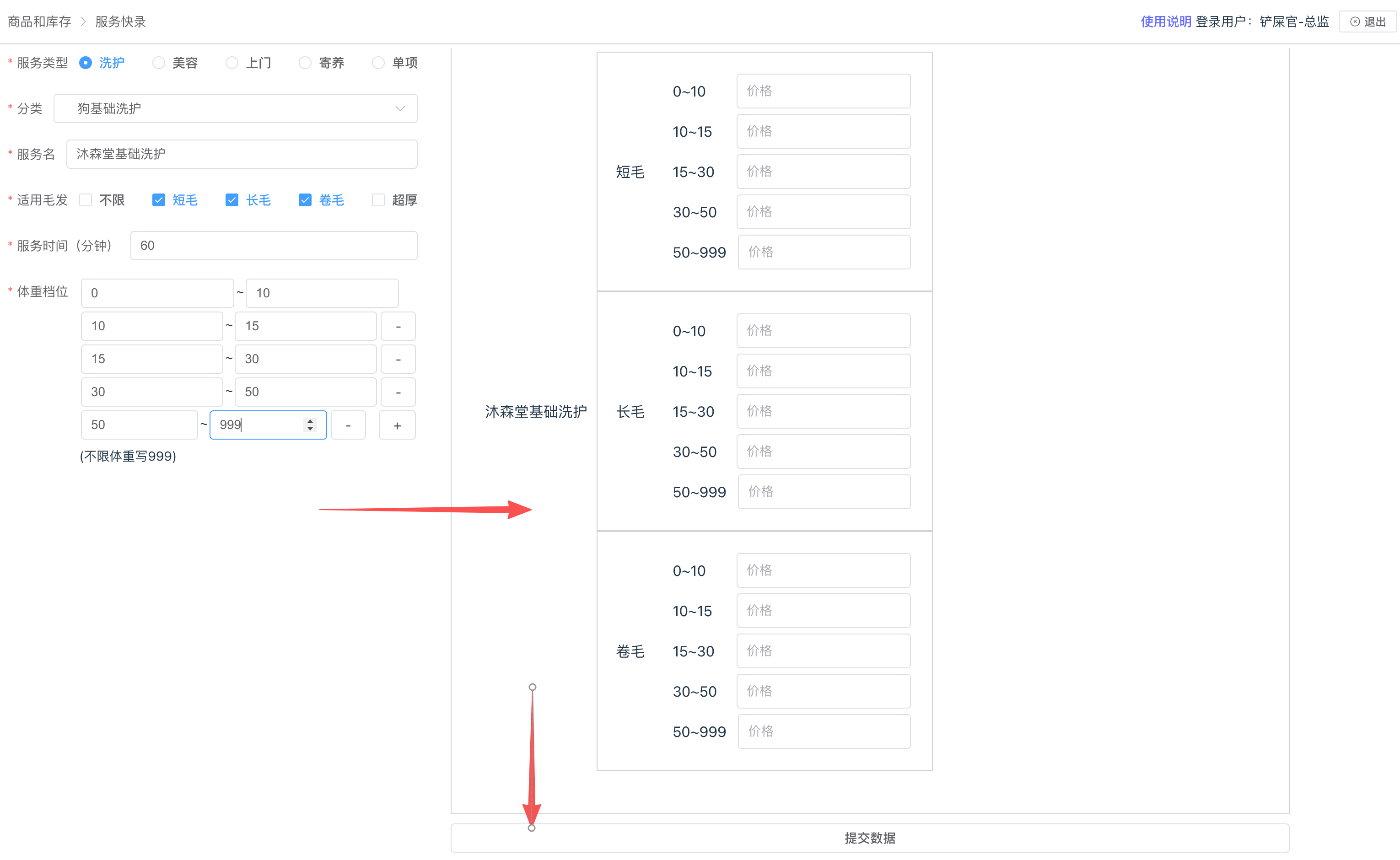The image size is (1400, 860).
Task: Click the 服务快录 breadcrumb item
Action: 121,21
